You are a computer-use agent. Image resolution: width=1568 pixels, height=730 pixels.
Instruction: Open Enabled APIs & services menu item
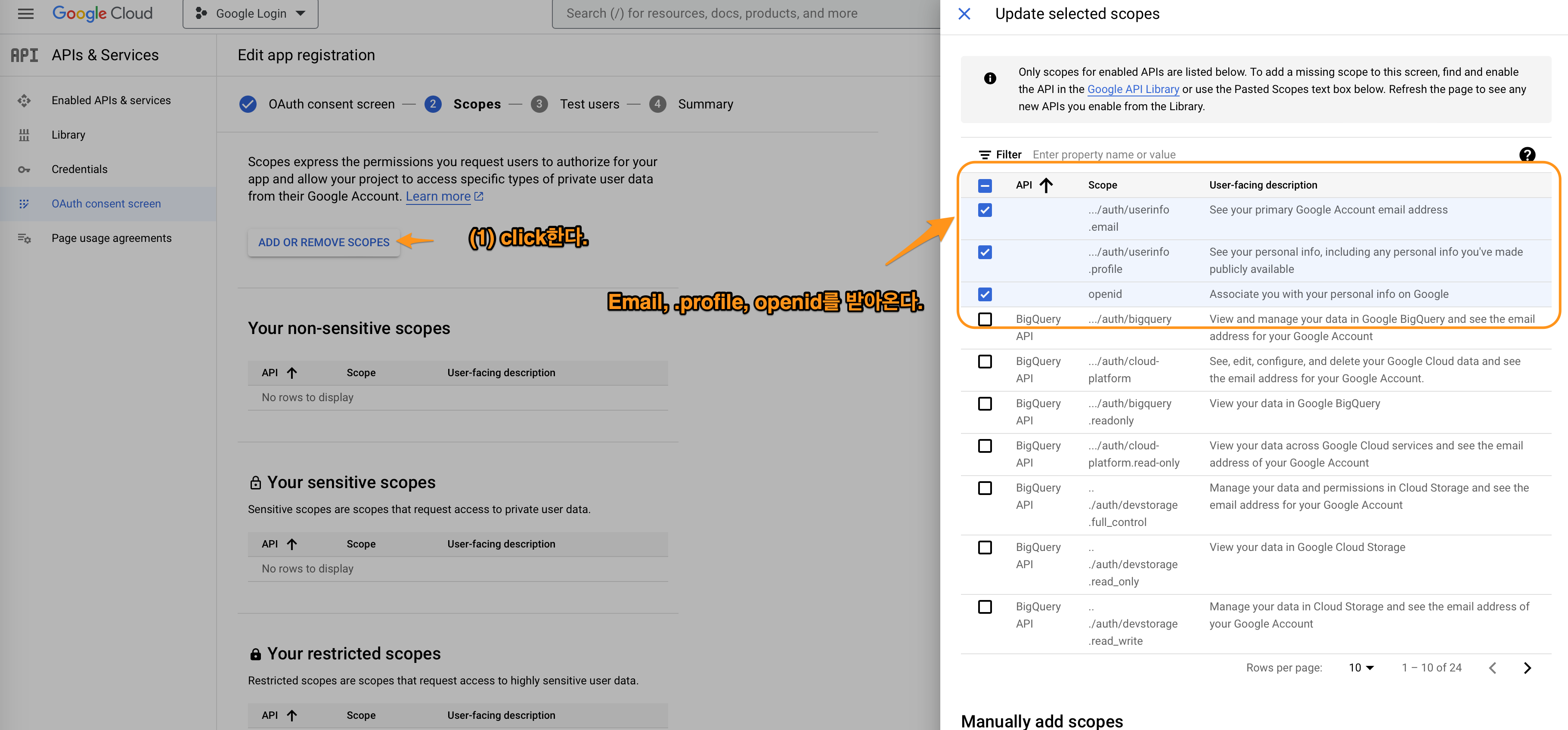(x=111, y=100)
